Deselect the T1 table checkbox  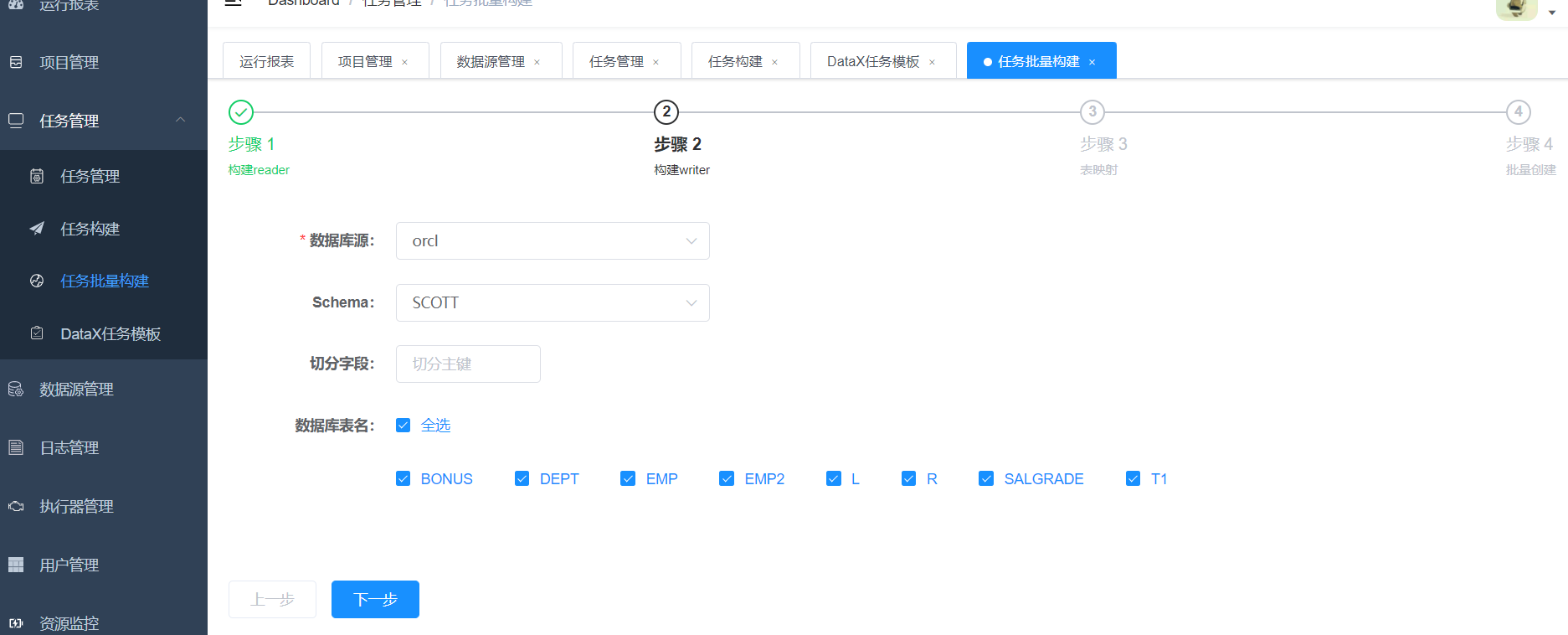(x=1134, y=478)
